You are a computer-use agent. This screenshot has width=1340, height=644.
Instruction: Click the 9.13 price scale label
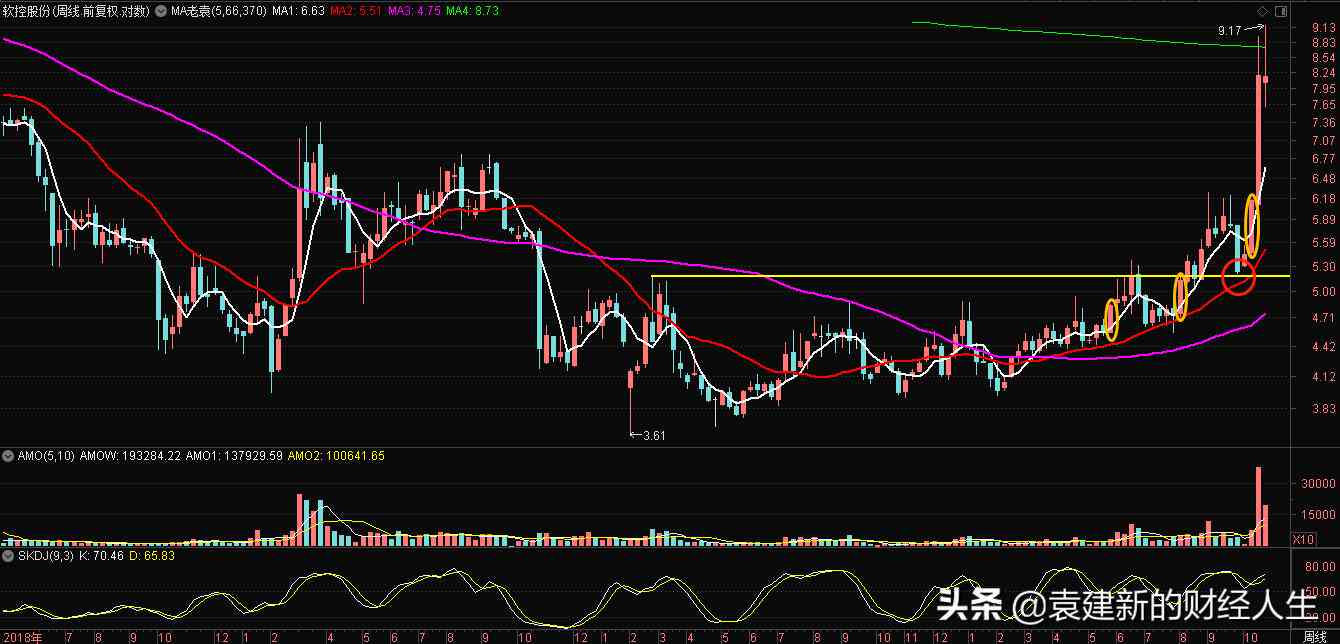point(1323,28)
